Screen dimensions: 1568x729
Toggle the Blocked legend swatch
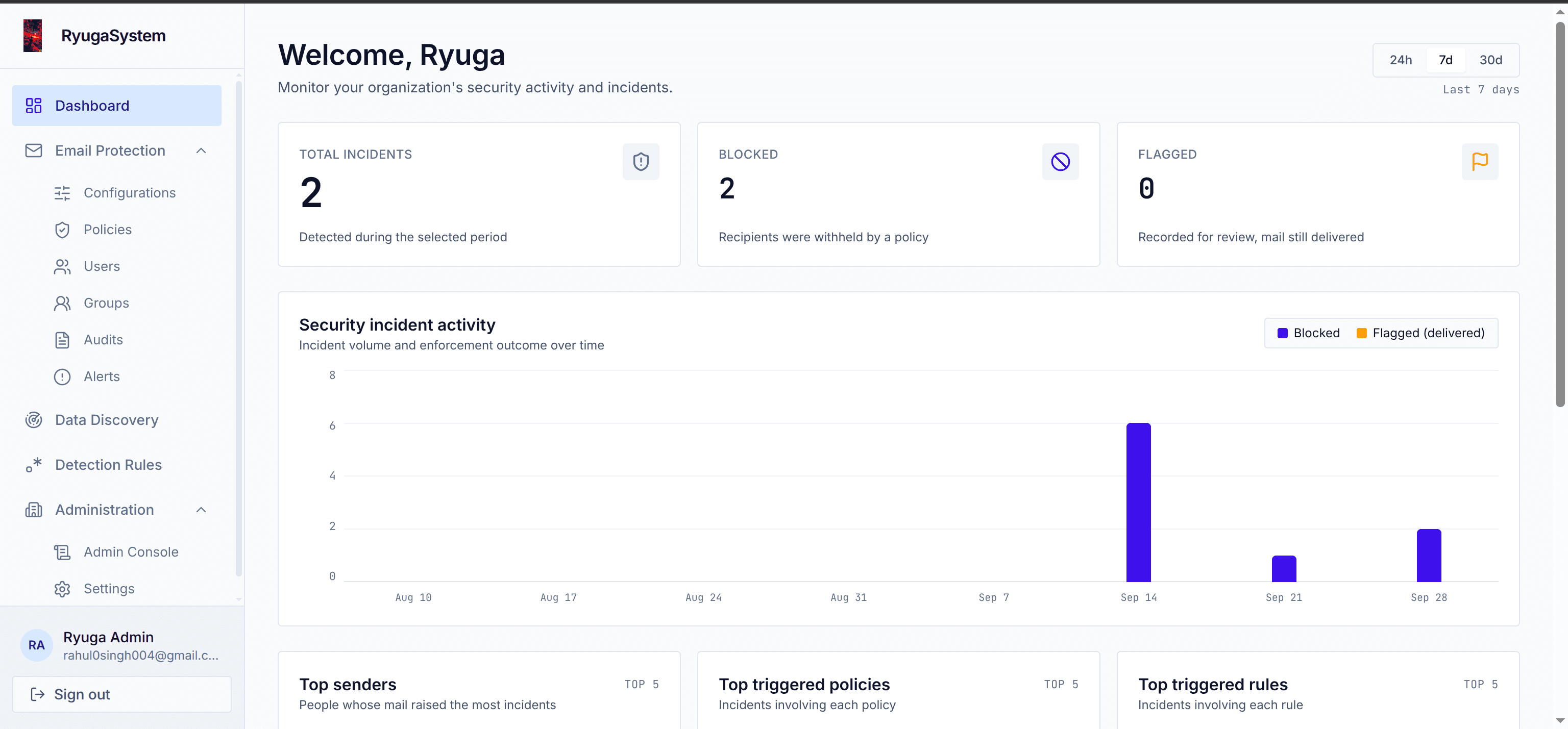pos(1282,333)
